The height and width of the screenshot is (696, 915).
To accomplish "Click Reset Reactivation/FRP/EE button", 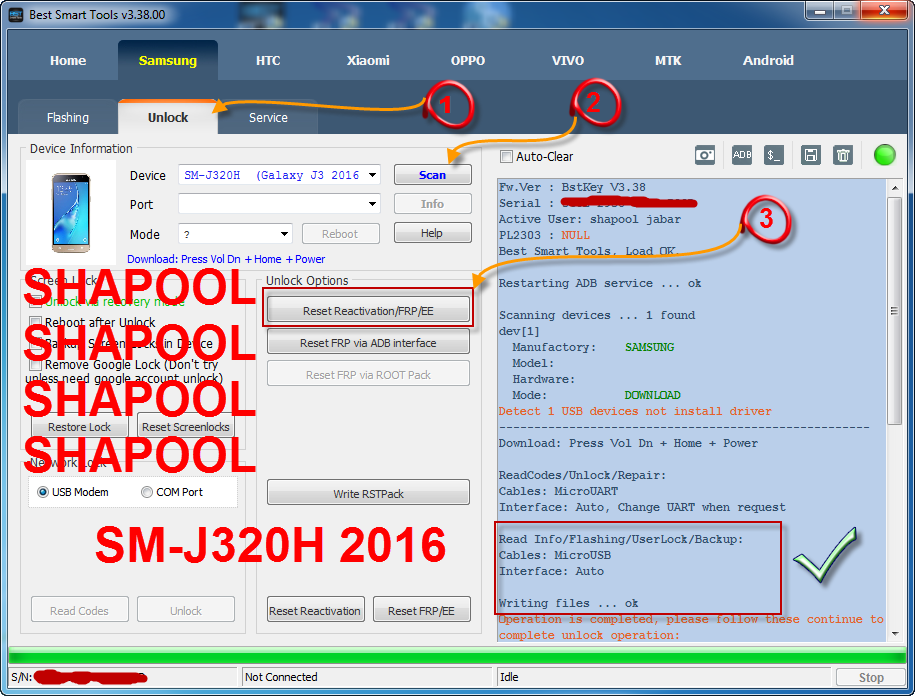I will (368, 310).
